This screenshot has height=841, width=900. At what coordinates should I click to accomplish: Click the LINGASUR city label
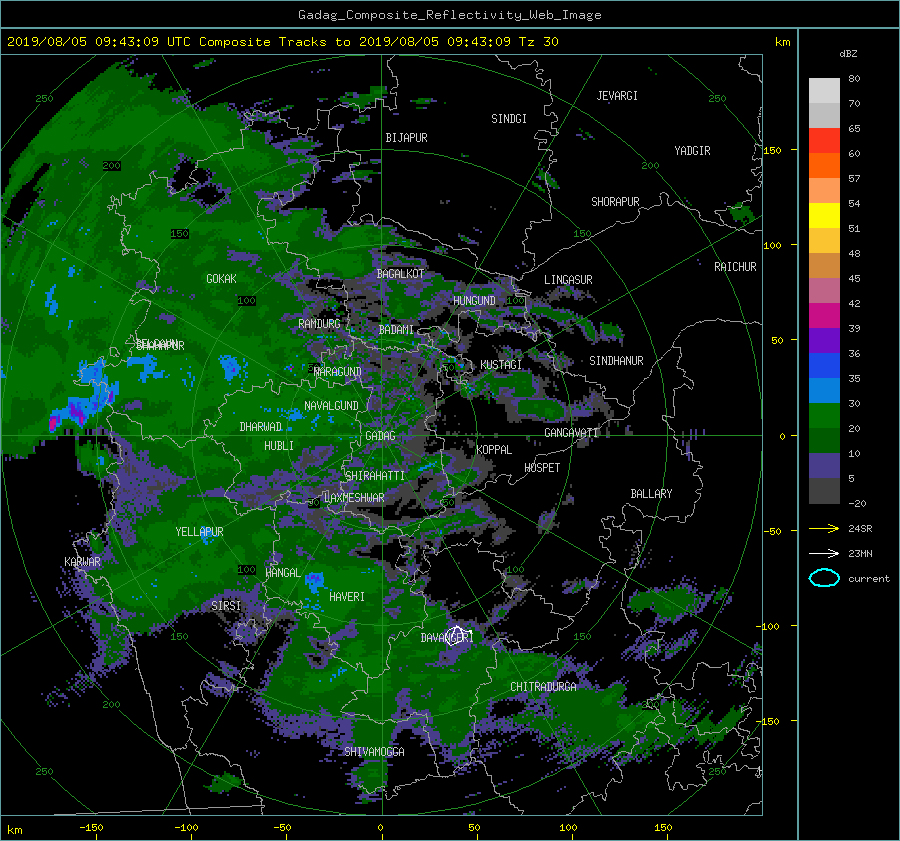click(568, 280)
